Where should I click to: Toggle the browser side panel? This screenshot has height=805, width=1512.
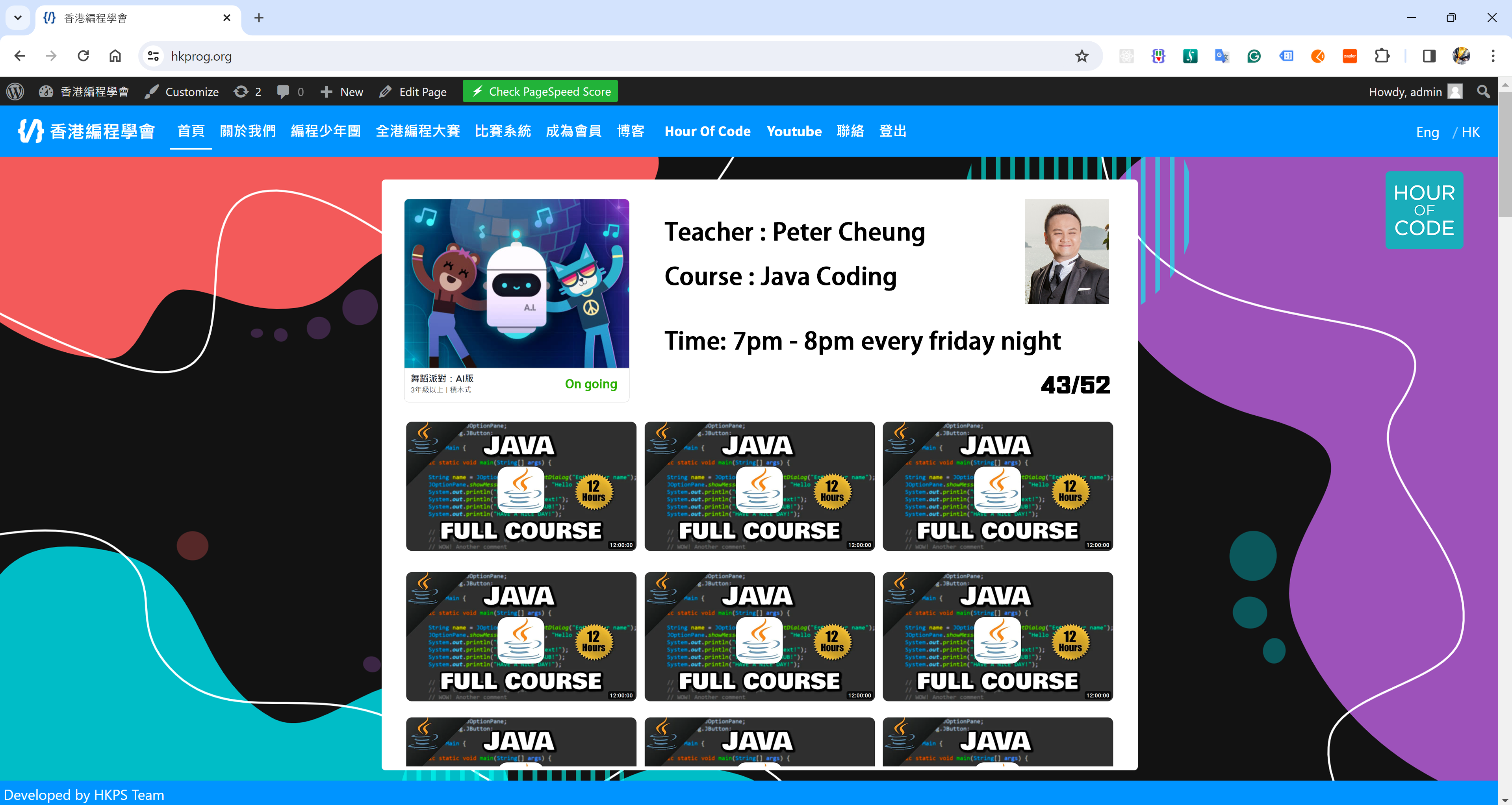click(x=1429, y=56)
